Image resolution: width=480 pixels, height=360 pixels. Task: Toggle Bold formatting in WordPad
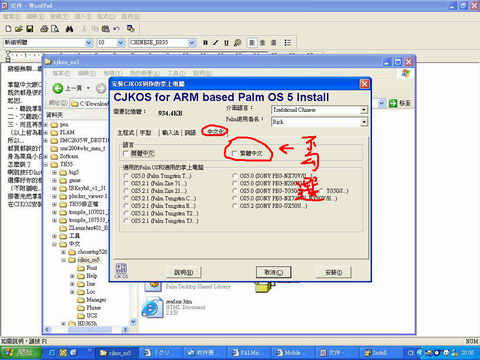point(205,43)
